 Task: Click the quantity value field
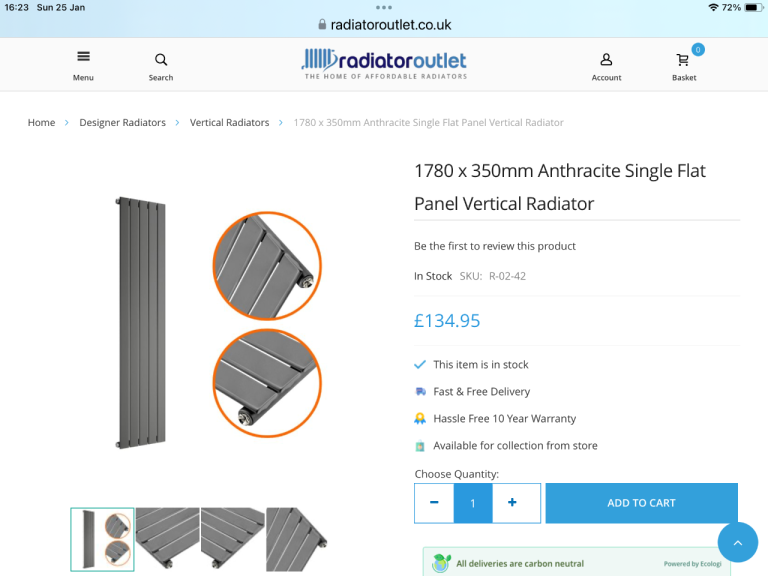(473, 503)
